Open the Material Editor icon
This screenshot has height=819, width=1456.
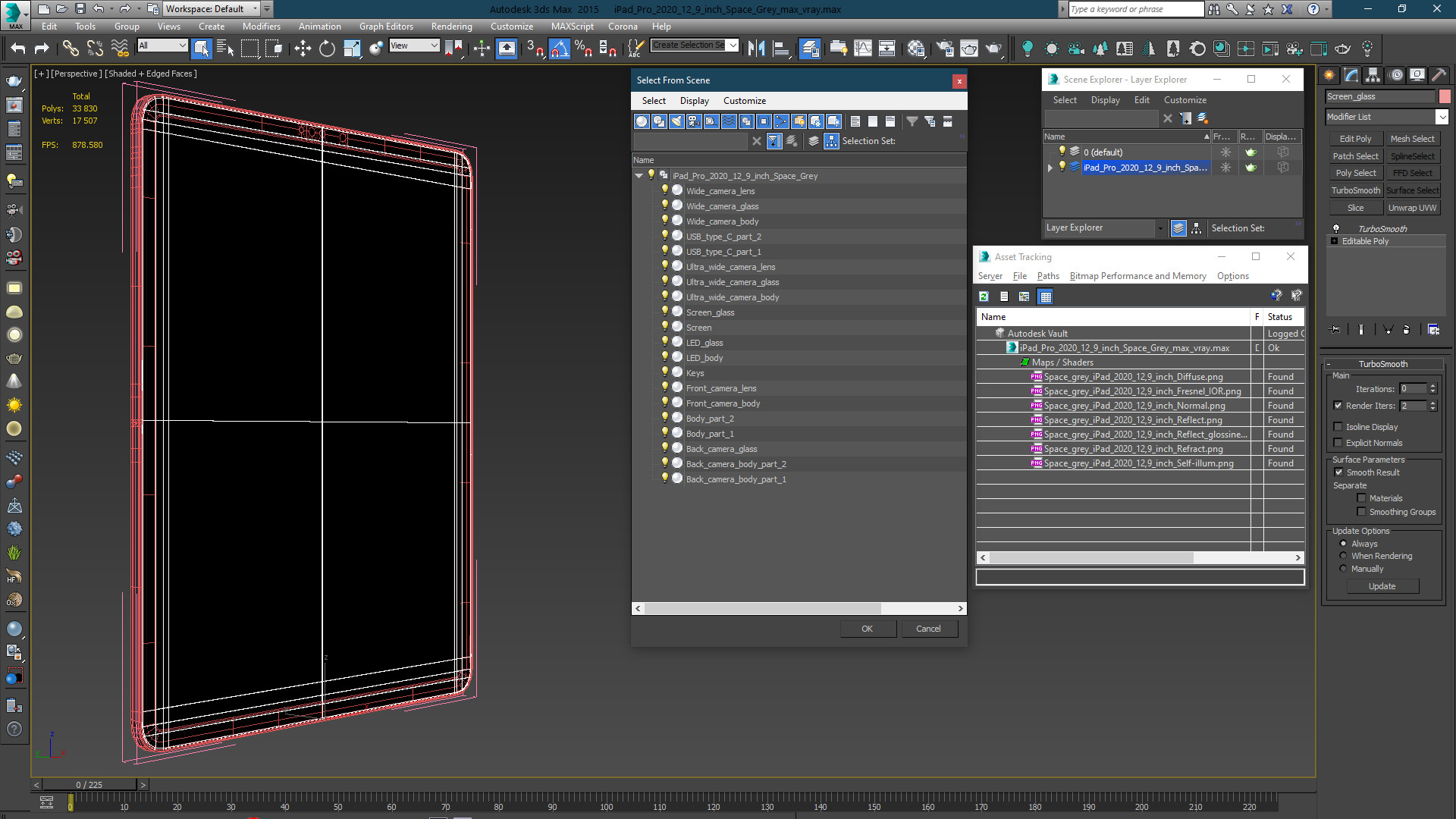click(916, 49)
